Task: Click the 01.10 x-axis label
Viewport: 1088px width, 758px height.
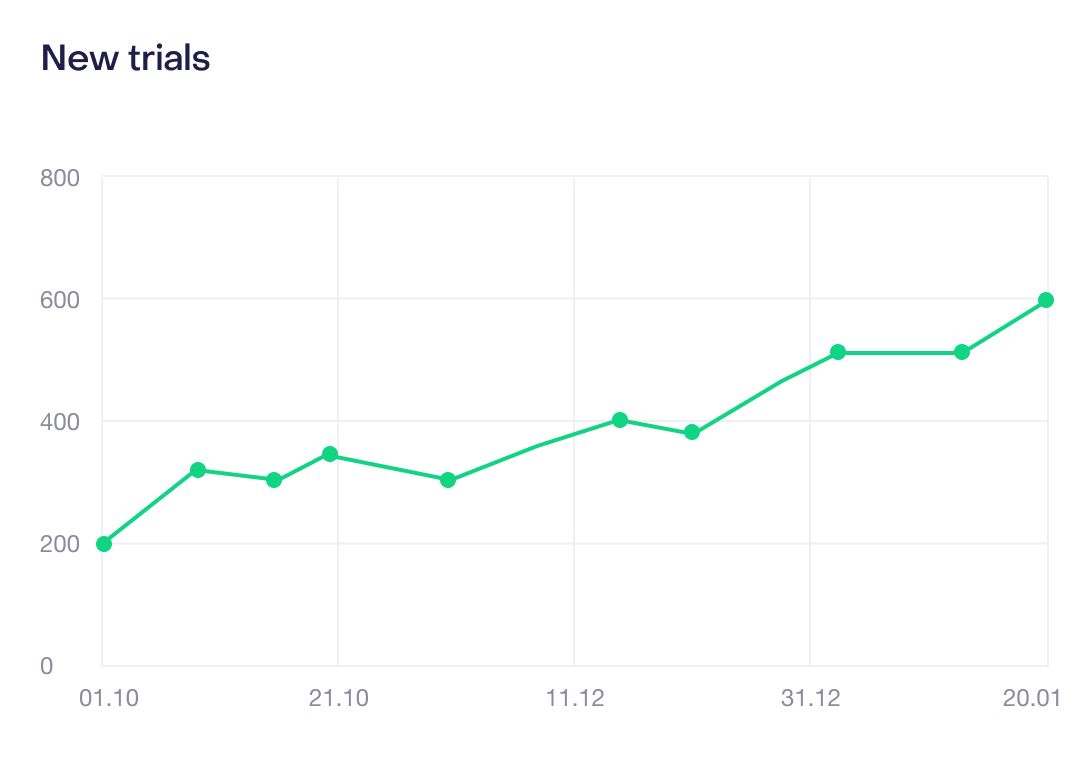Action: pyautogui.click(x=109, y=698)
